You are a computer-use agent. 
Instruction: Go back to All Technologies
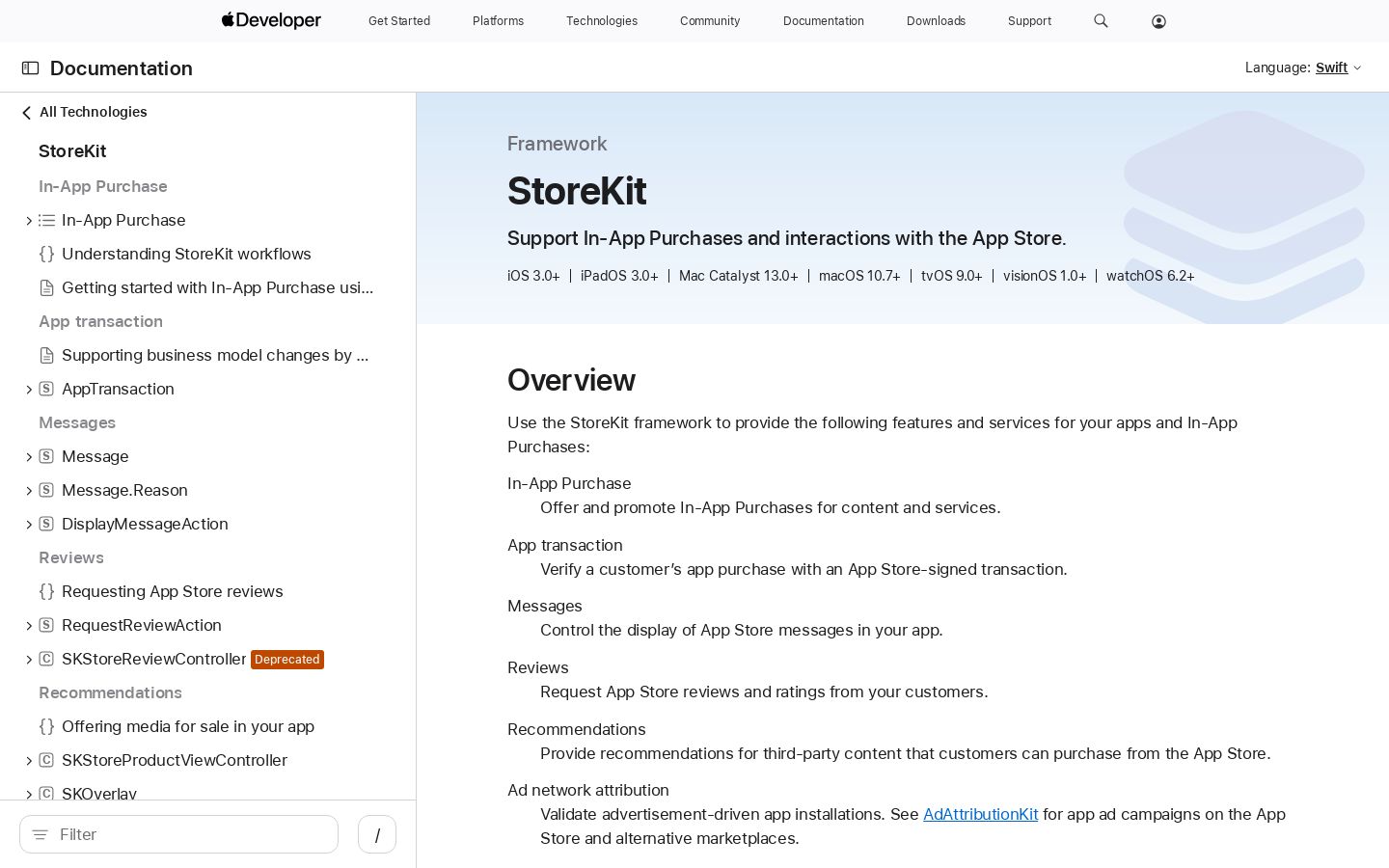[93, 112]
